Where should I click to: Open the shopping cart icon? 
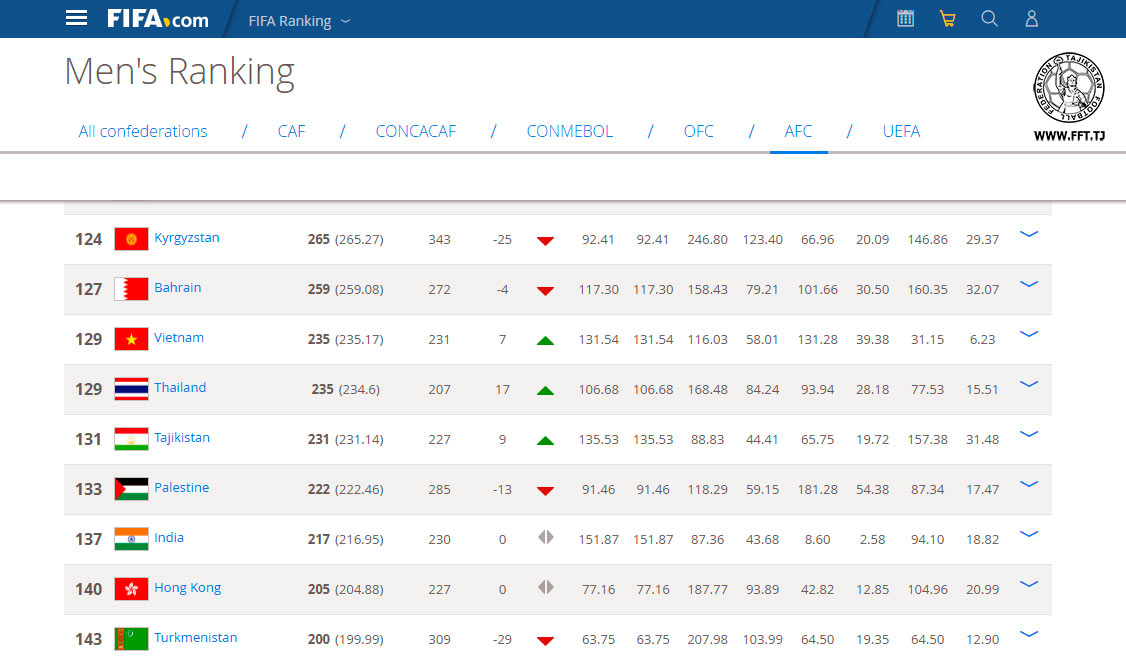tap(947, 18)
